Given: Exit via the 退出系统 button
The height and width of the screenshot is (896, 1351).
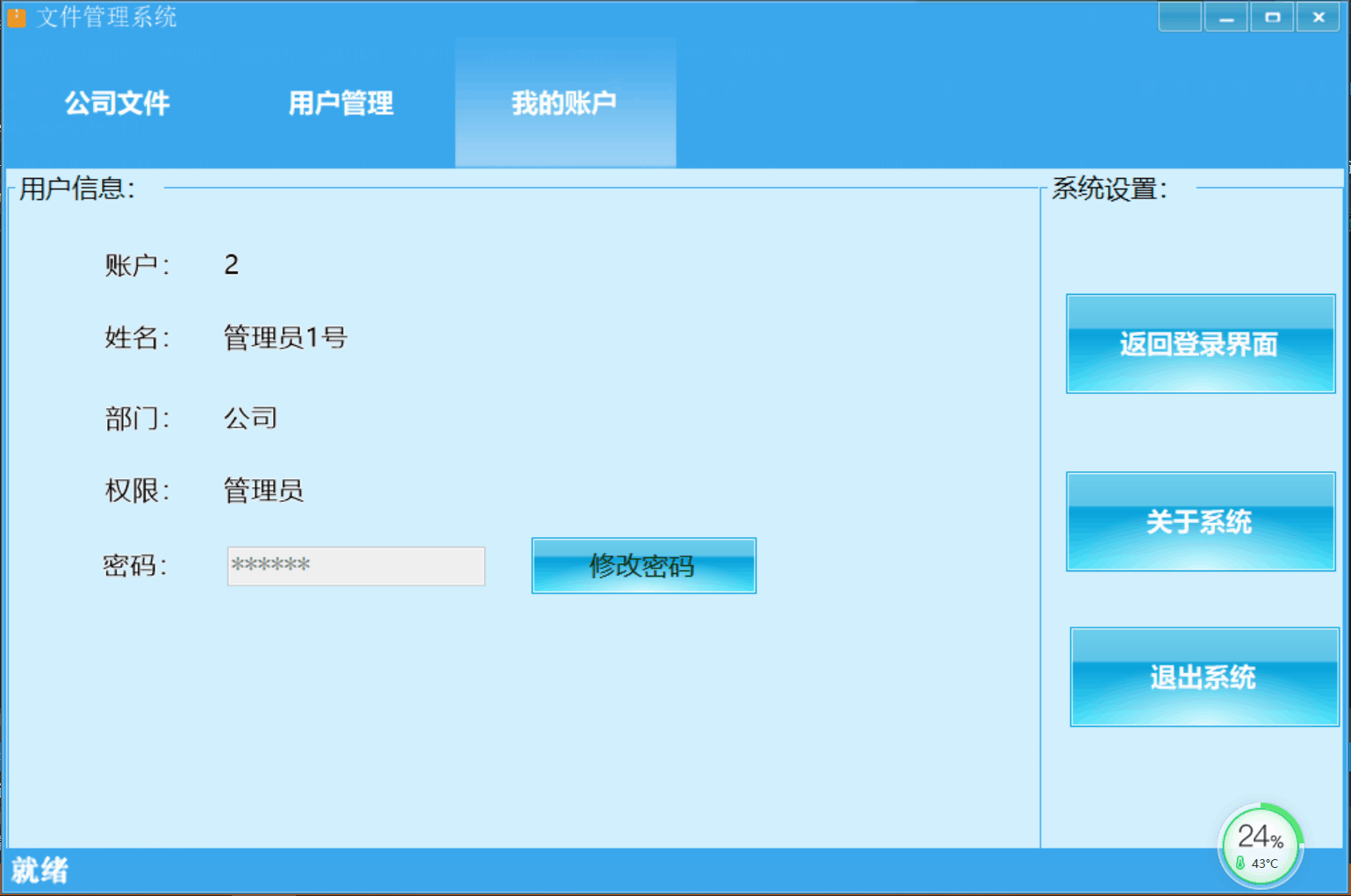Looking at the screenshot, I should pyautogui.click(x=1204, y=677).
